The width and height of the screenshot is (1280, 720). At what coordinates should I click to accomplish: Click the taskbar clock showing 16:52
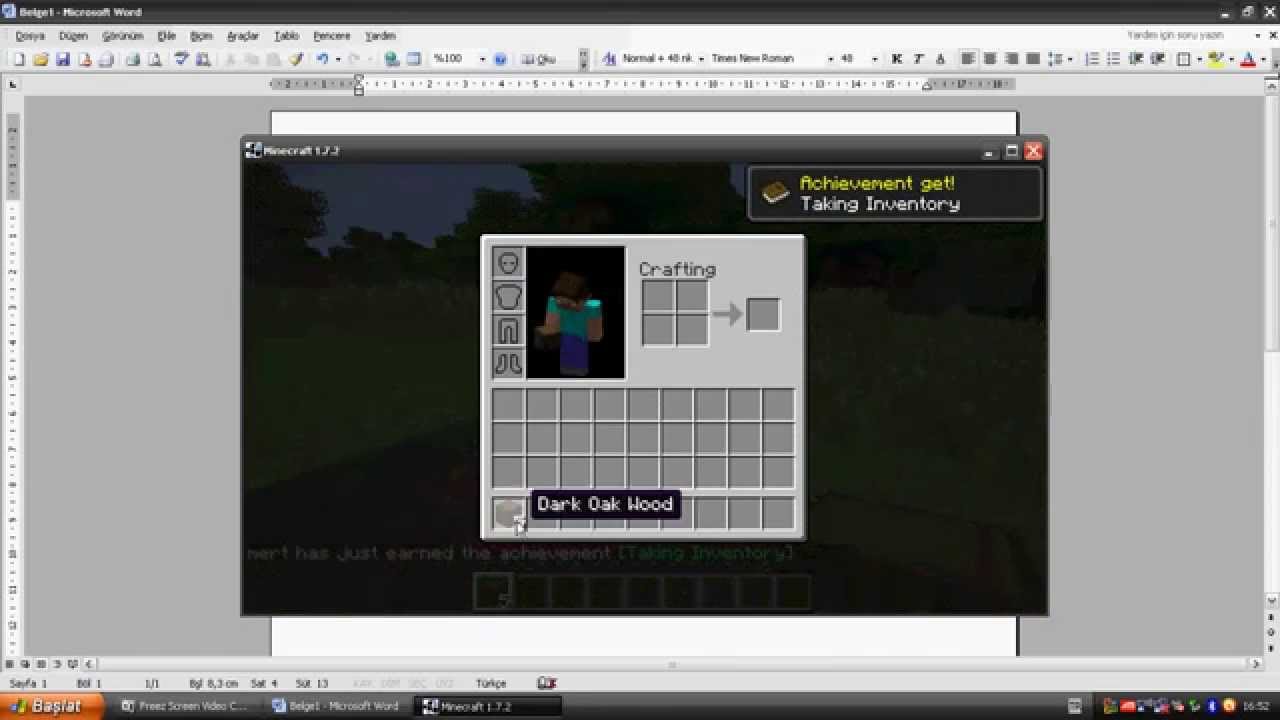tap(1254, 706)
